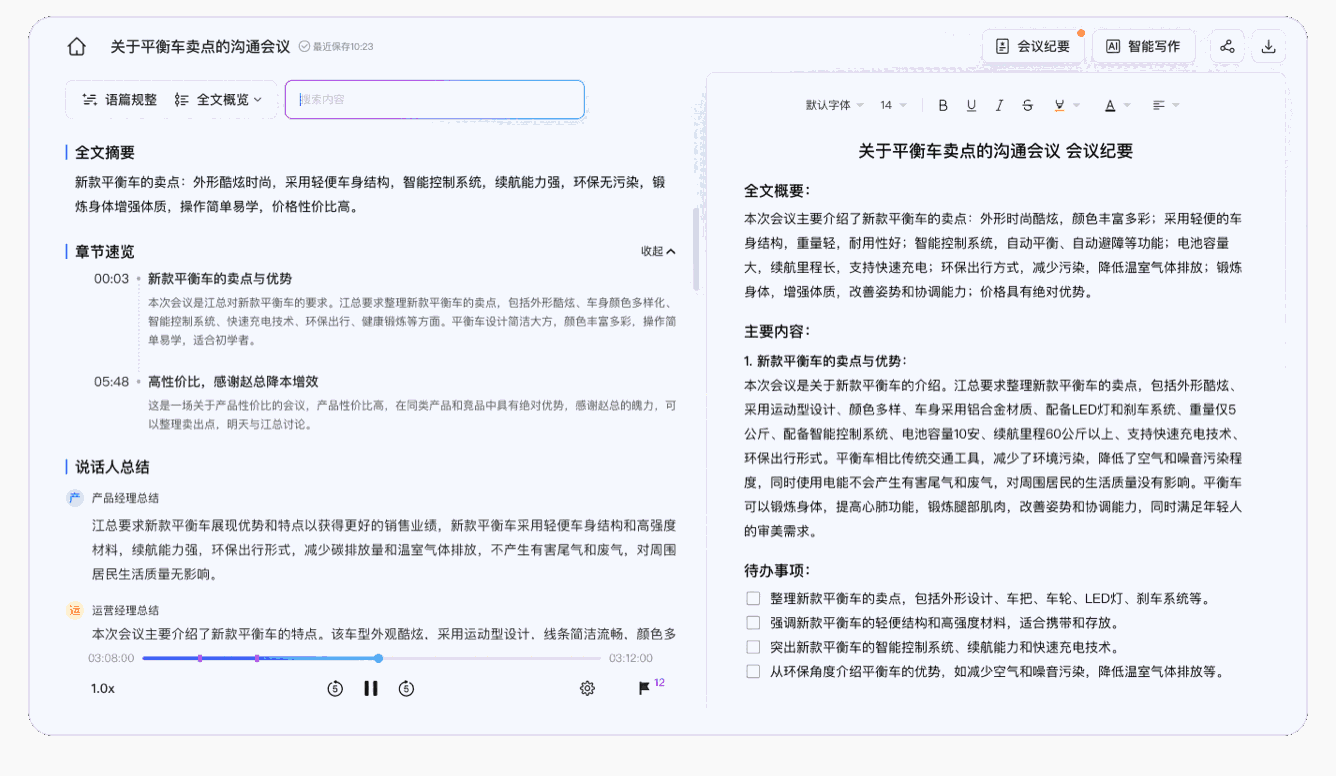Apply strikethrough formatting in the editor toolbar

[x=1026, y=104]
